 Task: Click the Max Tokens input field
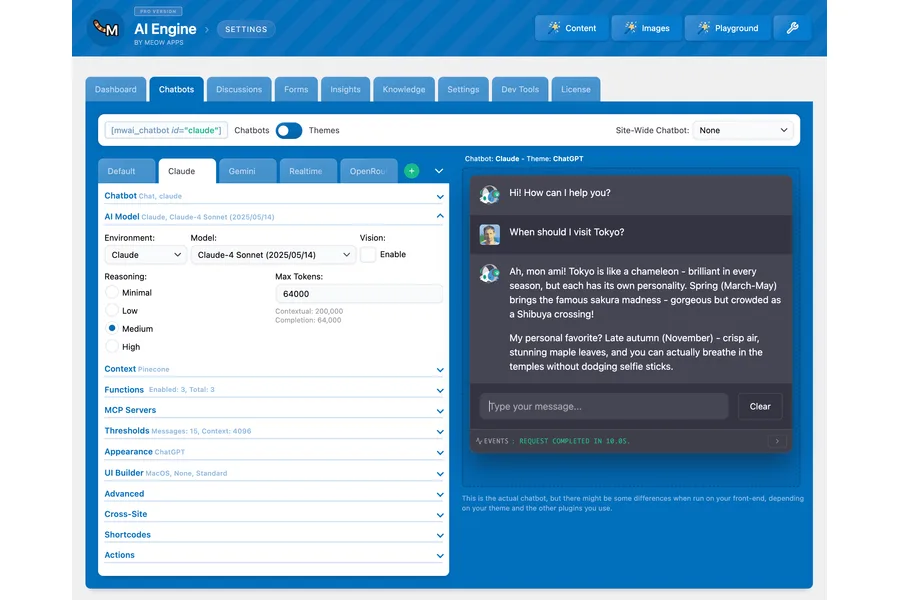click(x=359, y=294)
